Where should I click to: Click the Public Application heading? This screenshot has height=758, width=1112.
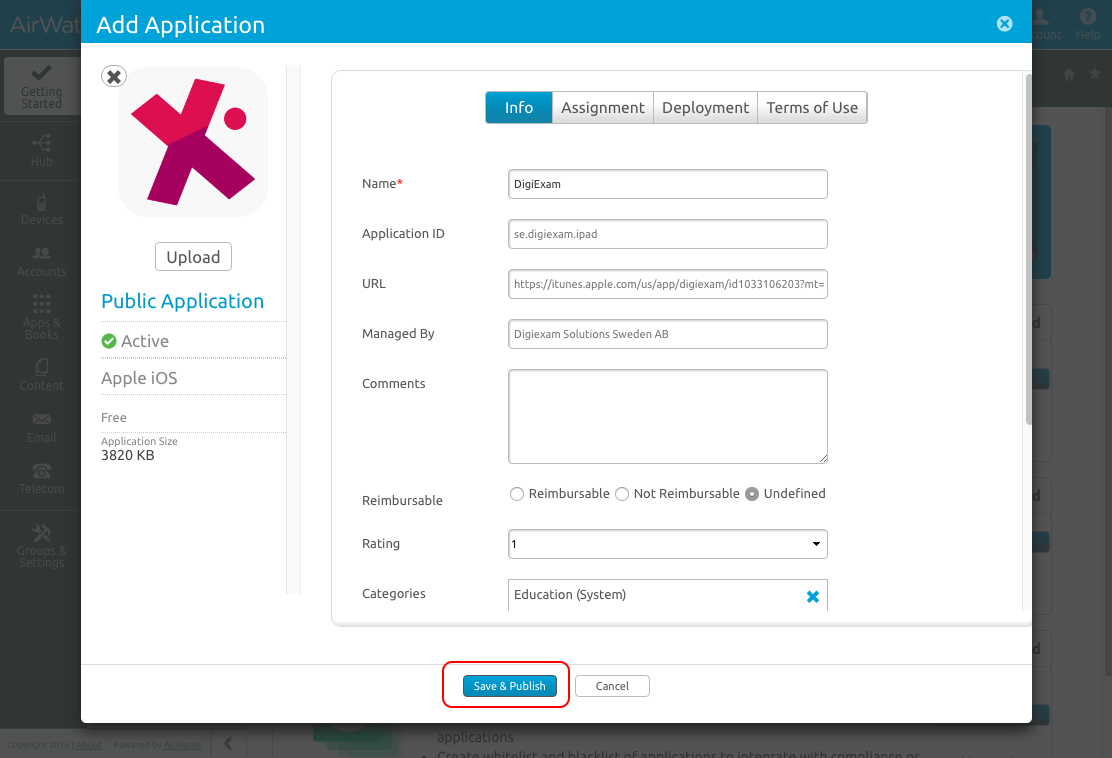click(x=182, y=301)
